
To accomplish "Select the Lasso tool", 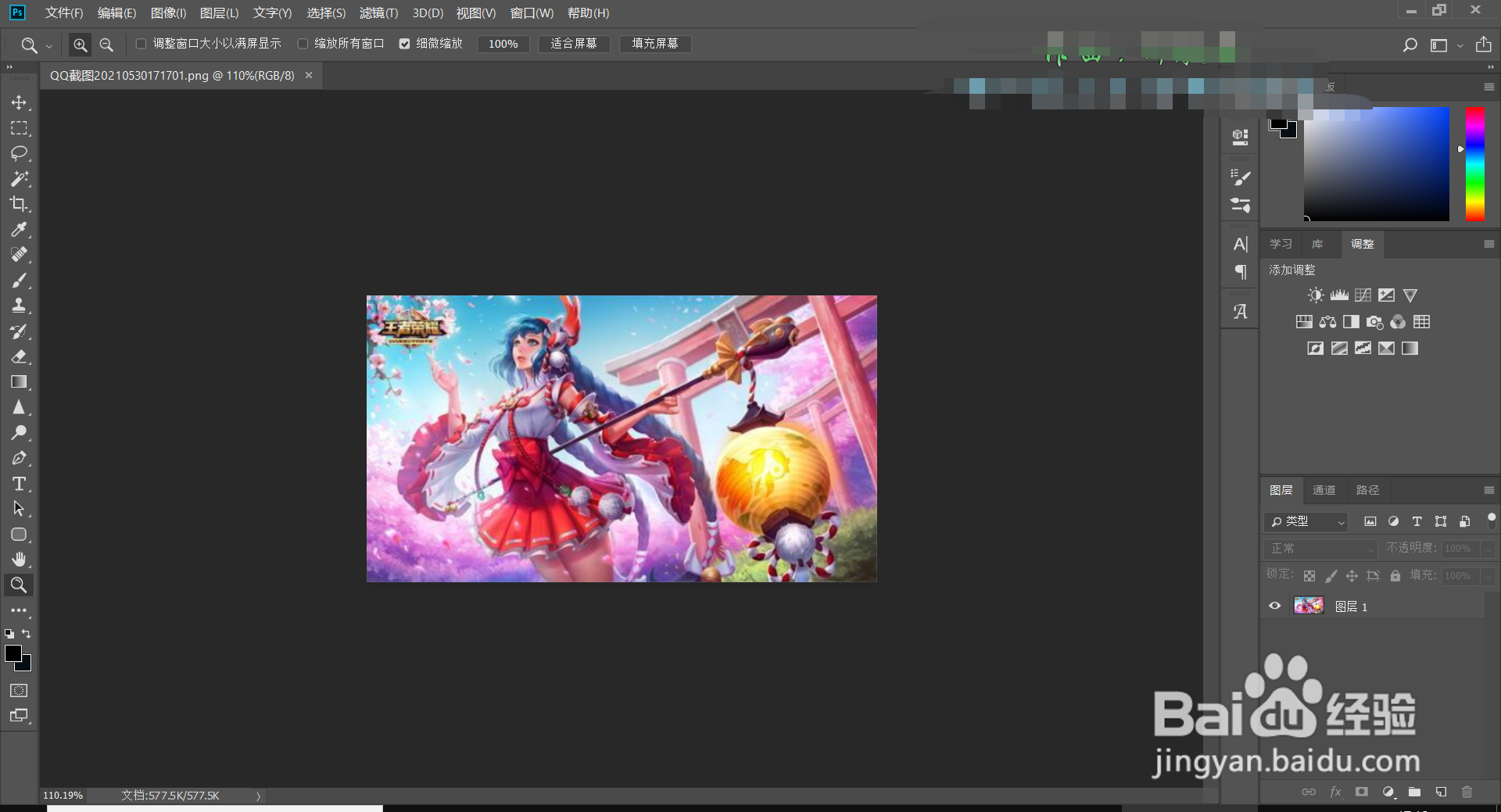I will tap(19, 153).
